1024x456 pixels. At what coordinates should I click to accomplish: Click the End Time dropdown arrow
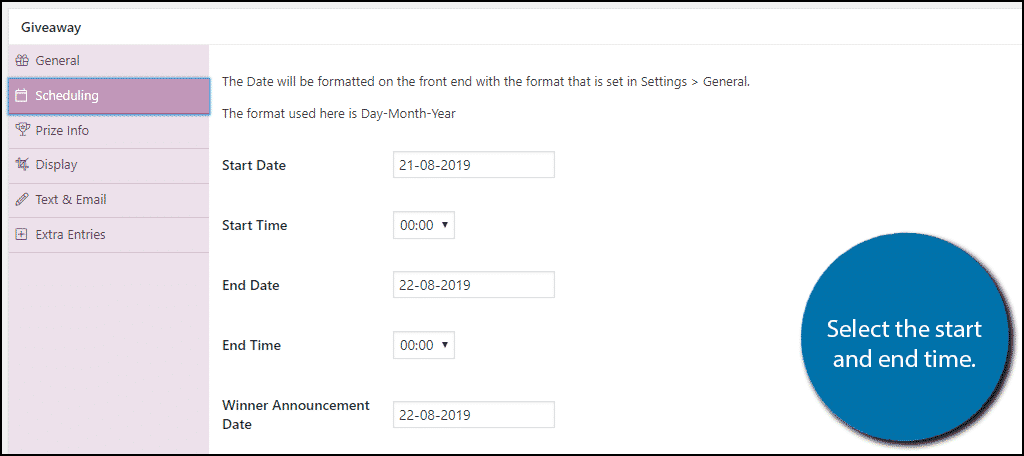pyautogui.click(x=445, y=344)
